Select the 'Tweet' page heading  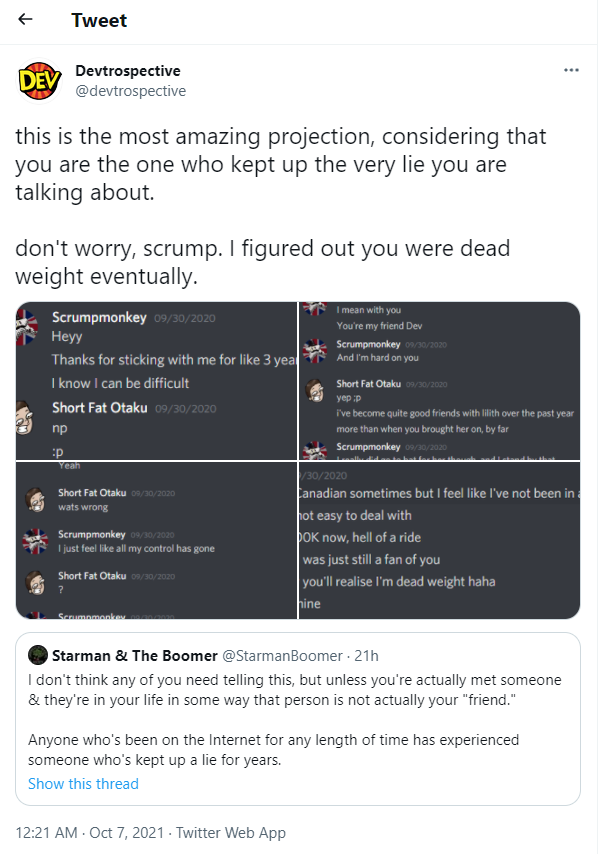[x=99, y=20]
